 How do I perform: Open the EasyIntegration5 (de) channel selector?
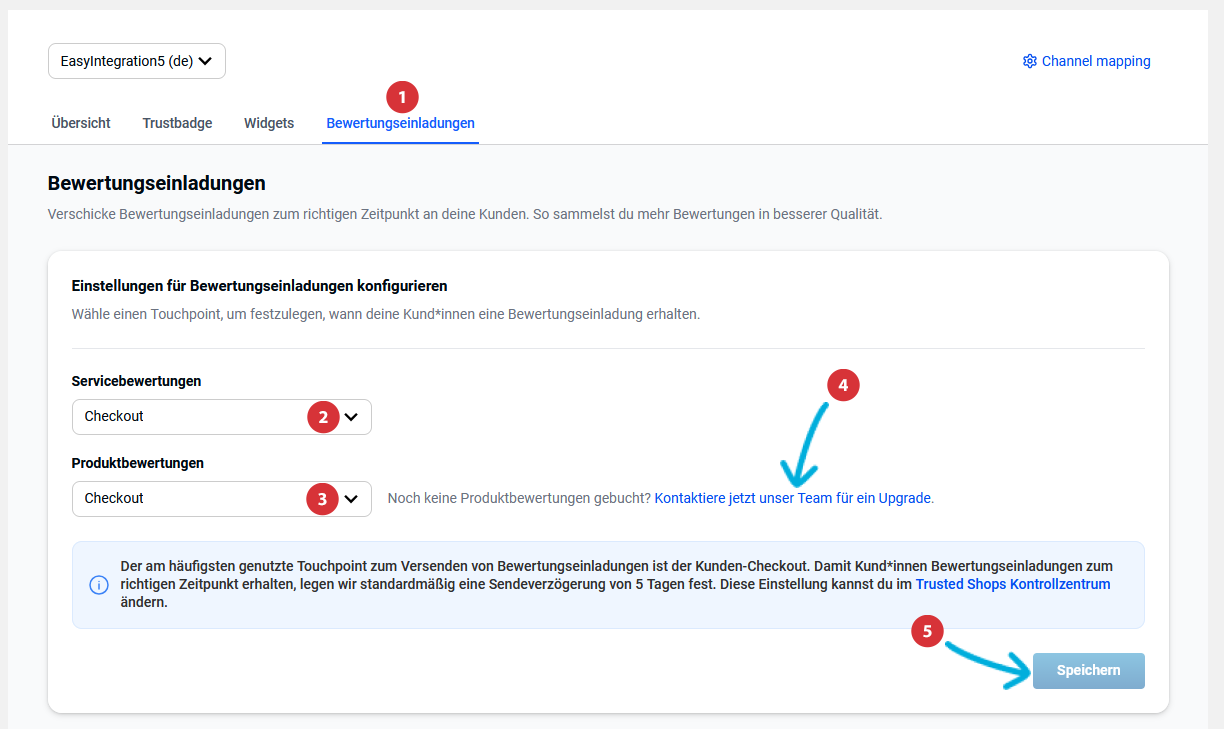(x=137, y=61)
